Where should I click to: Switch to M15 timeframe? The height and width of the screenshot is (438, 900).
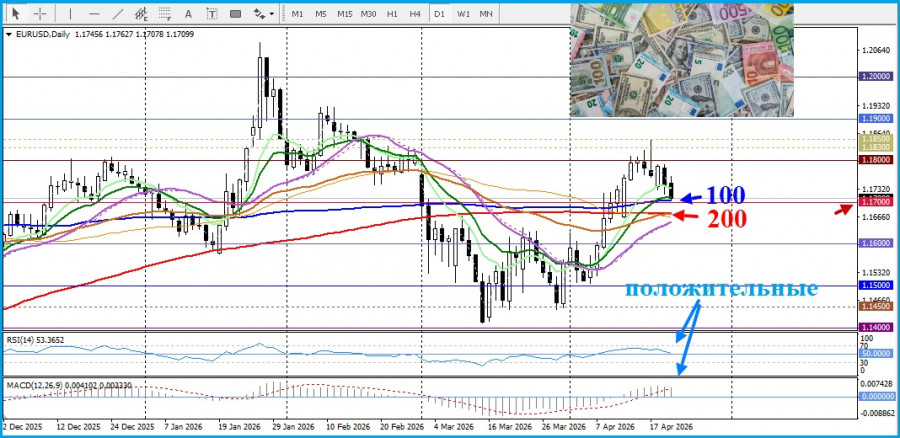pos(345,13)
